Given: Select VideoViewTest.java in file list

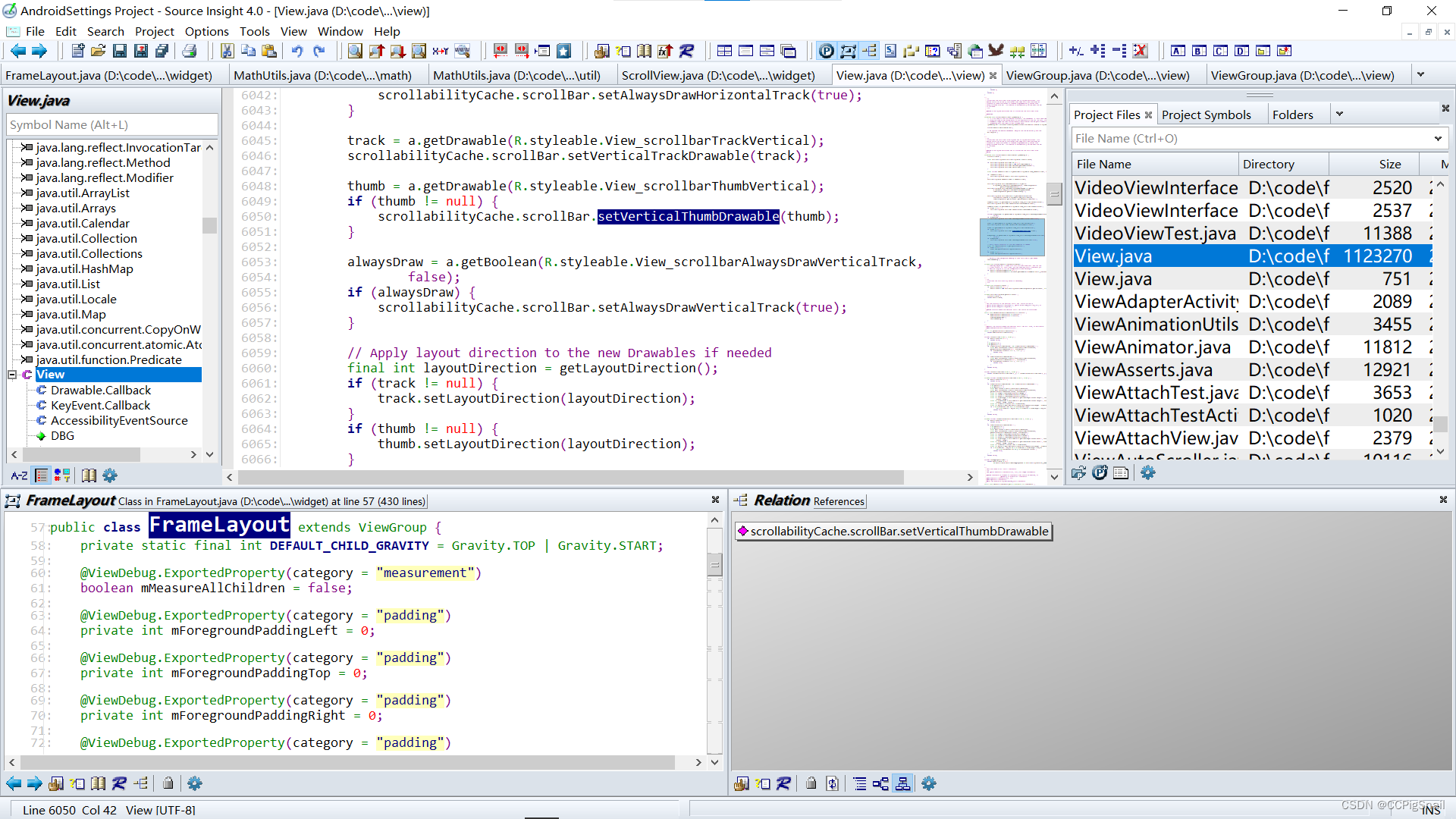Looking at the screenshot, I should point(1251,234).
